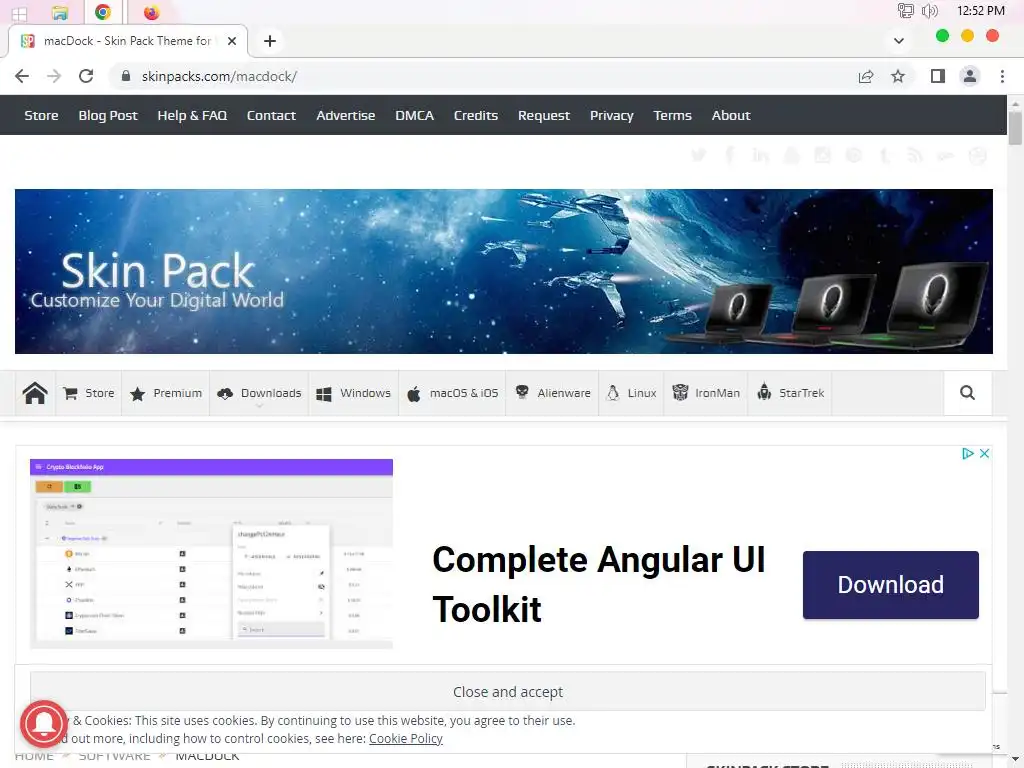The image size is (1024, 768).
Task: Open the browser side panel
Action: pyautogui.click(x=938, y=76)
